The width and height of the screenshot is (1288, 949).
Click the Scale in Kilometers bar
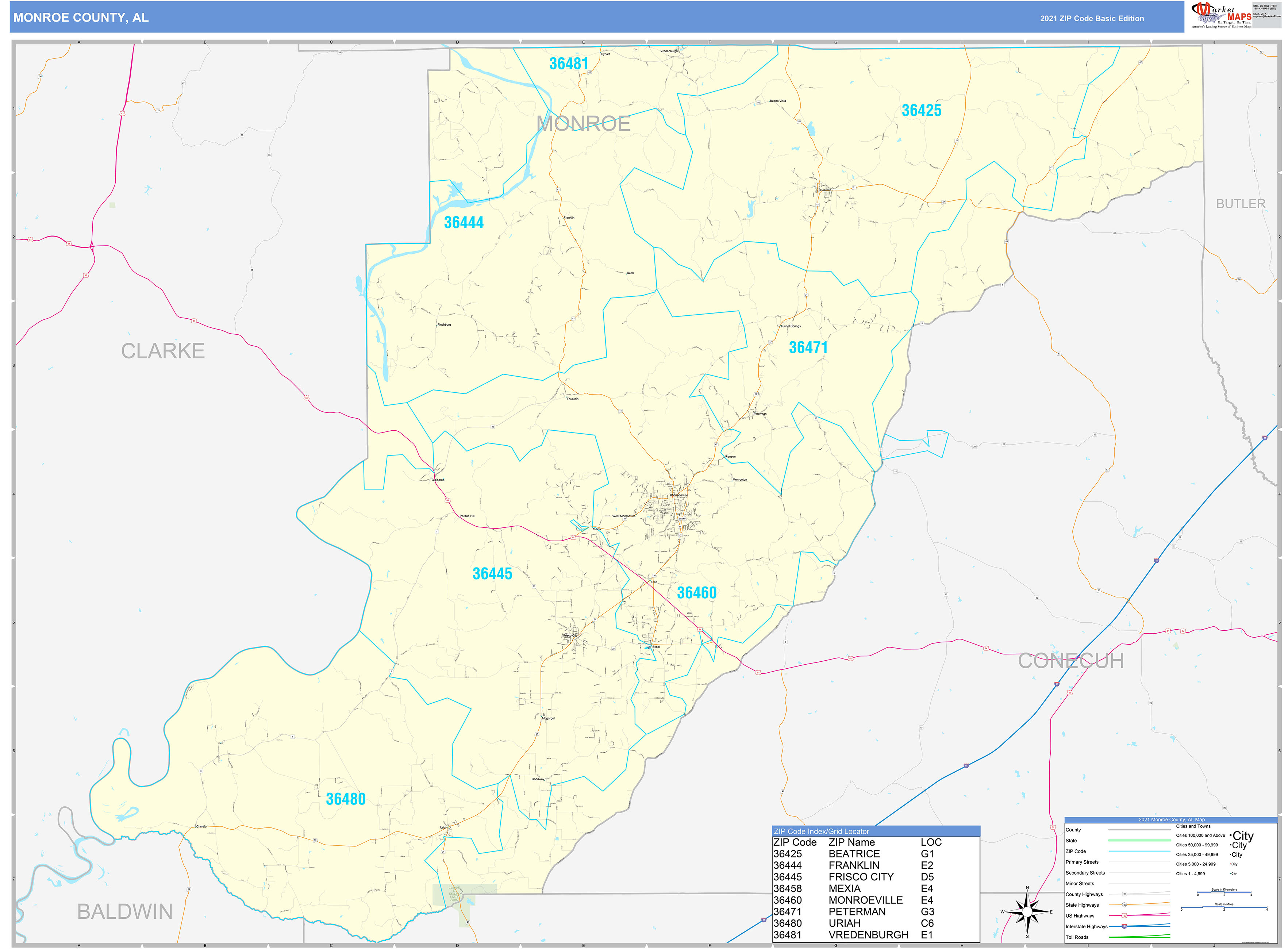(x=1224, y=892)
